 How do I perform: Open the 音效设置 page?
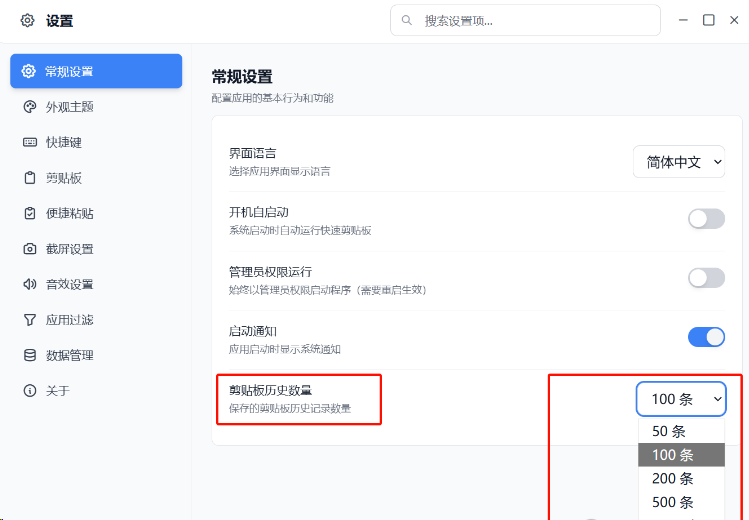96,284
